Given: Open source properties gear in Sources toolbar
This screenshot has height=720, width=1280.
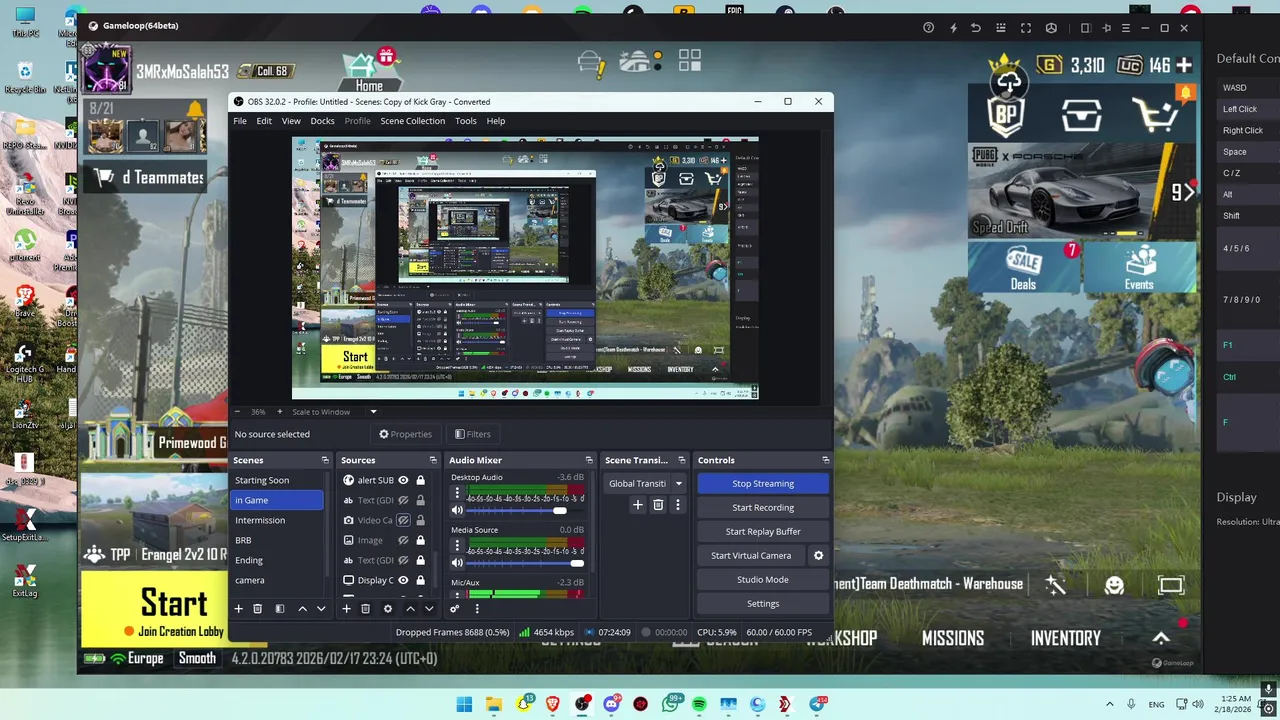Looking at the screenshot, I should click(388, 608).
